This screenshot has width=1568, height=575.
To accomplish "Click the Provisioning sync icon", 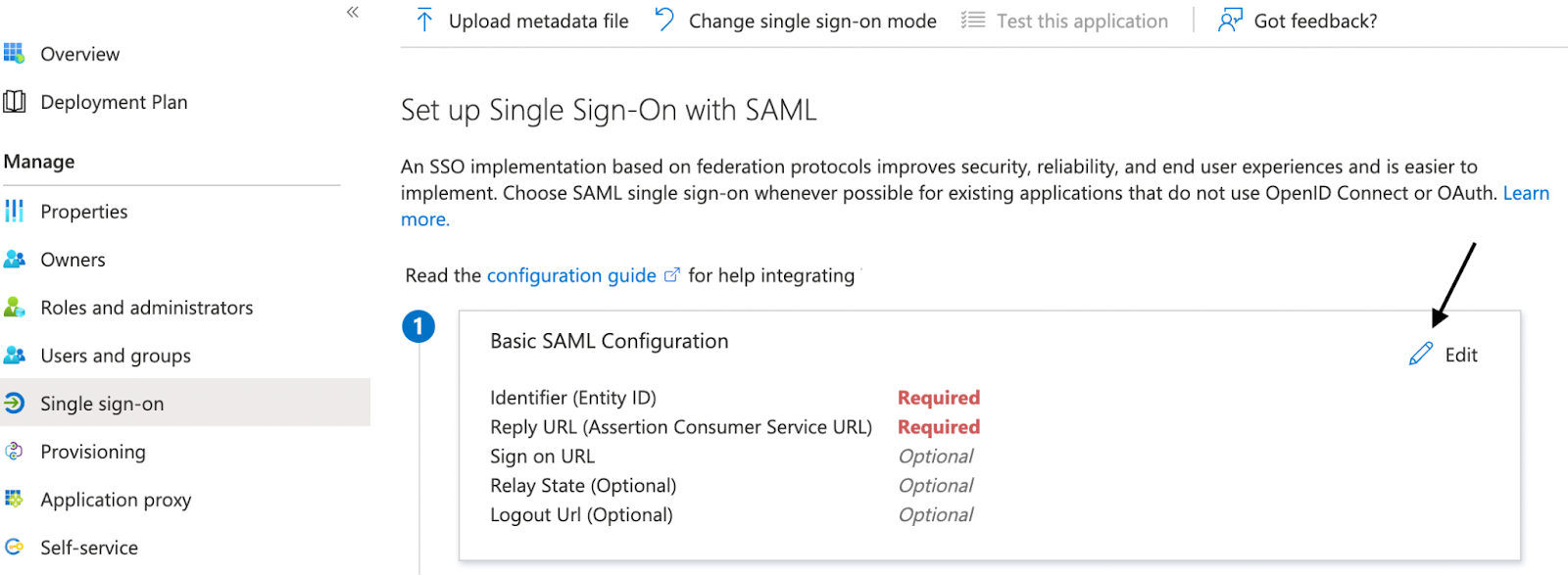I will click(x=14, y=452).
